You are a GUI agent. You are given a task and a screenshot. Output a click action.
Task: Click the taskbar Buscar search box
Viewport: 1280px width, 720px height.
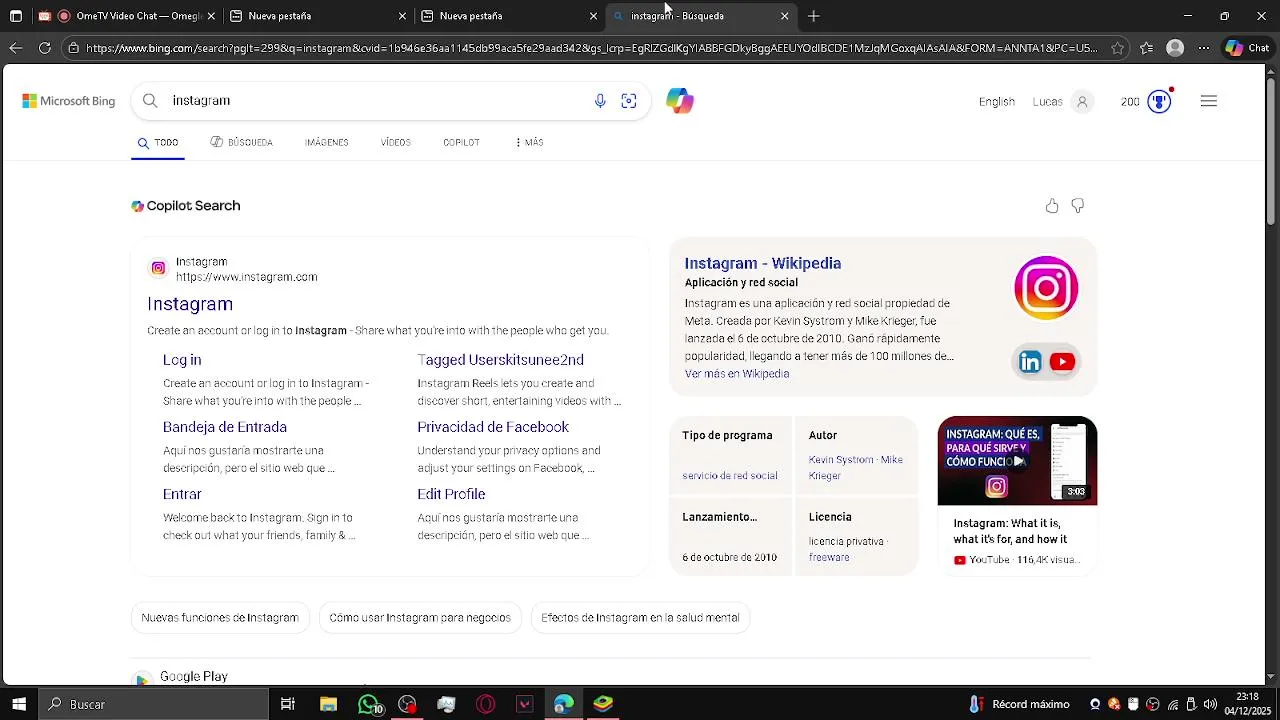(x=154, y=704)
